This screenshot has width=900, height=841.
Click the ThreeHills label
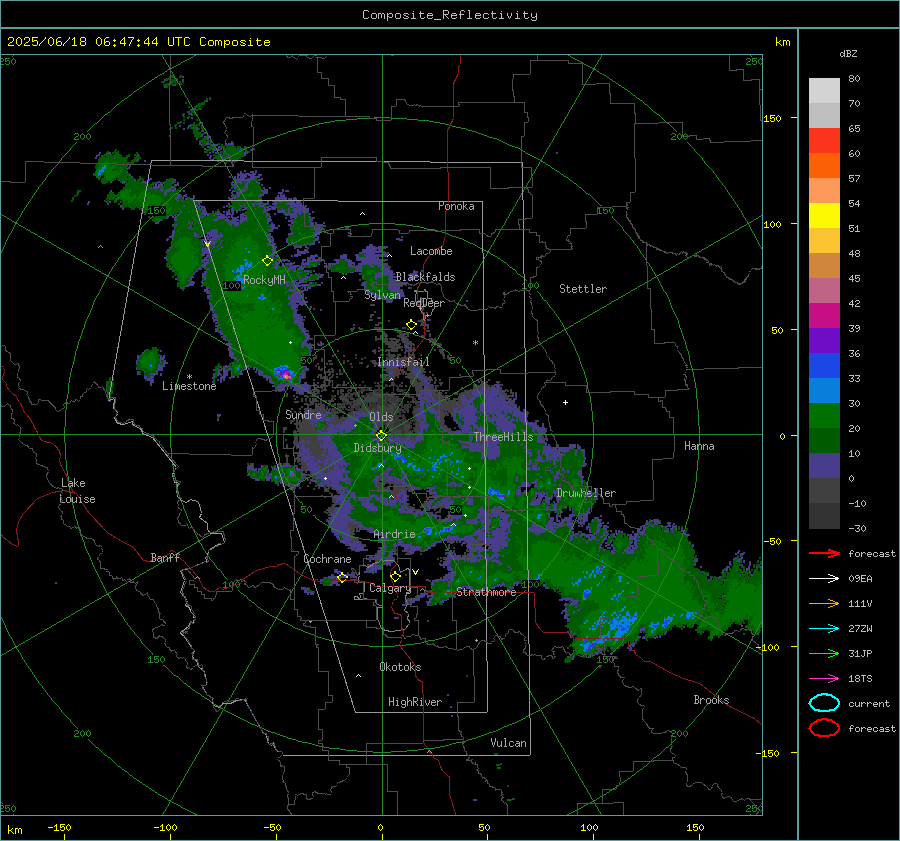pyautogui.click(x=503, y=437)
